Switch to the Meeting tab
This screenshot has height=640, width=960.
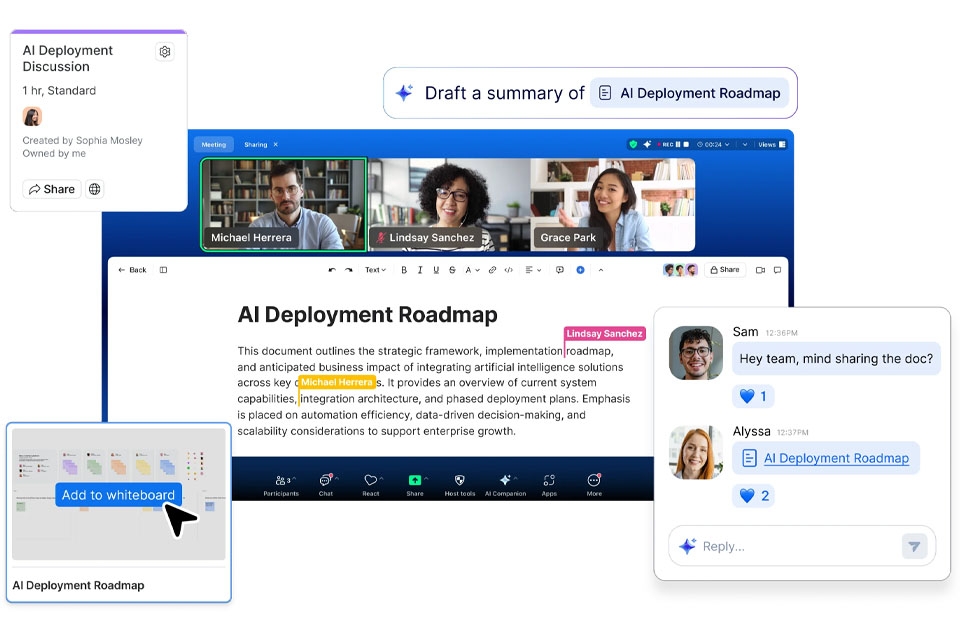click(214, 145)
